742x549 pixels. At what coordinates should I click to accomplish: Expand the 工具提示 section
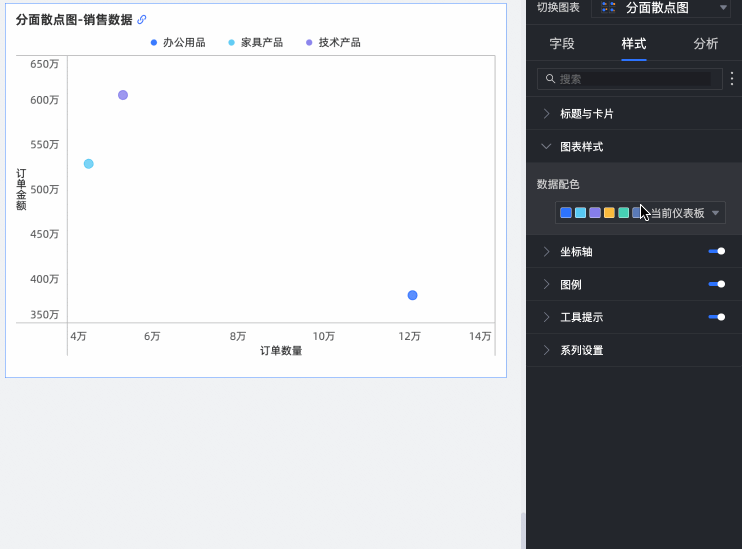(547, 317)
